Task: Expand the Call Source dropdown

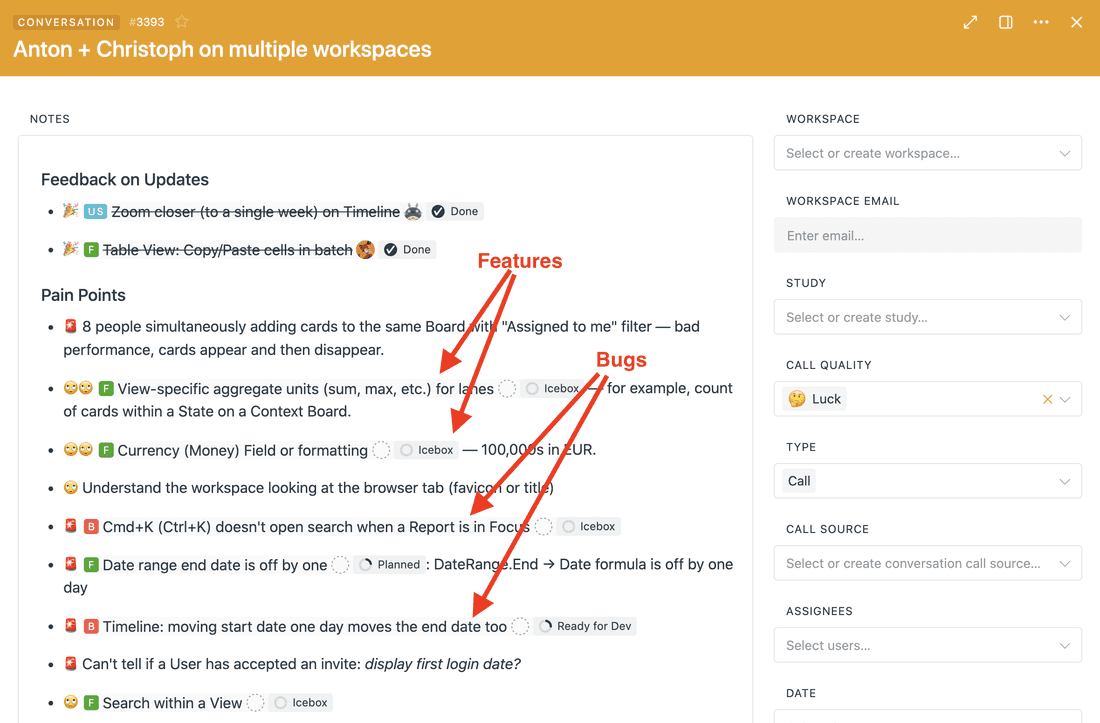Action: (927, 563)
